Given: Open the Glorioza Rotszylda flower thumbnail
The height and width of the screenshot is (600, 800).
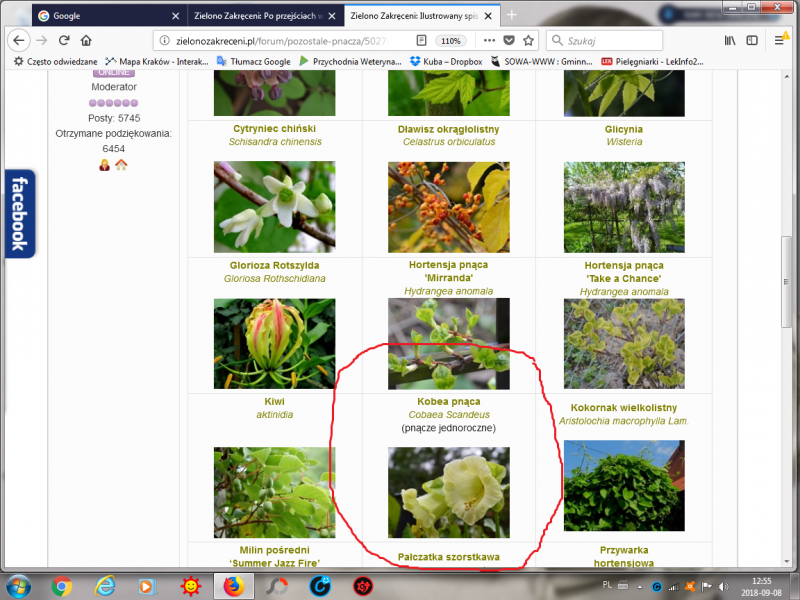Looking at the screenshot, I should [274, 343].
